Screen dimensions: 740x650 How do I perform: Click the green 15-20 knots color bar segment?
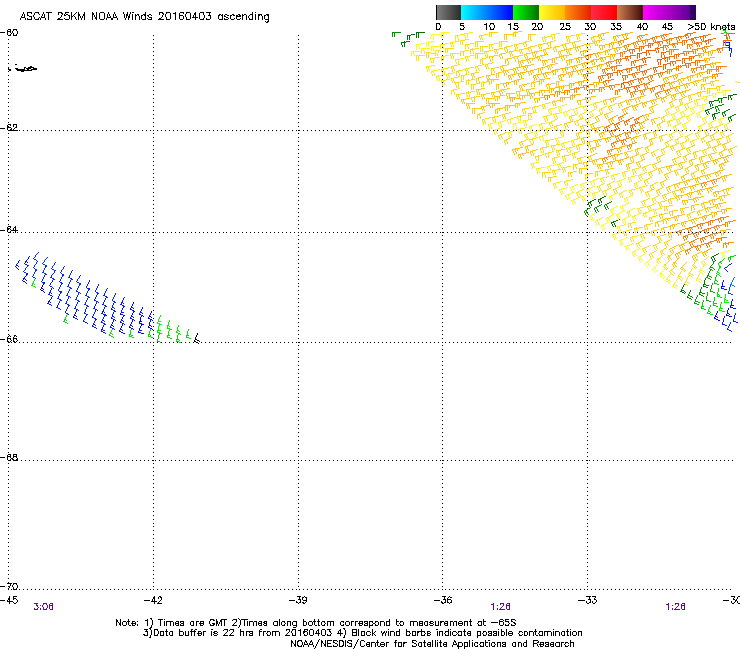[526, 12]
